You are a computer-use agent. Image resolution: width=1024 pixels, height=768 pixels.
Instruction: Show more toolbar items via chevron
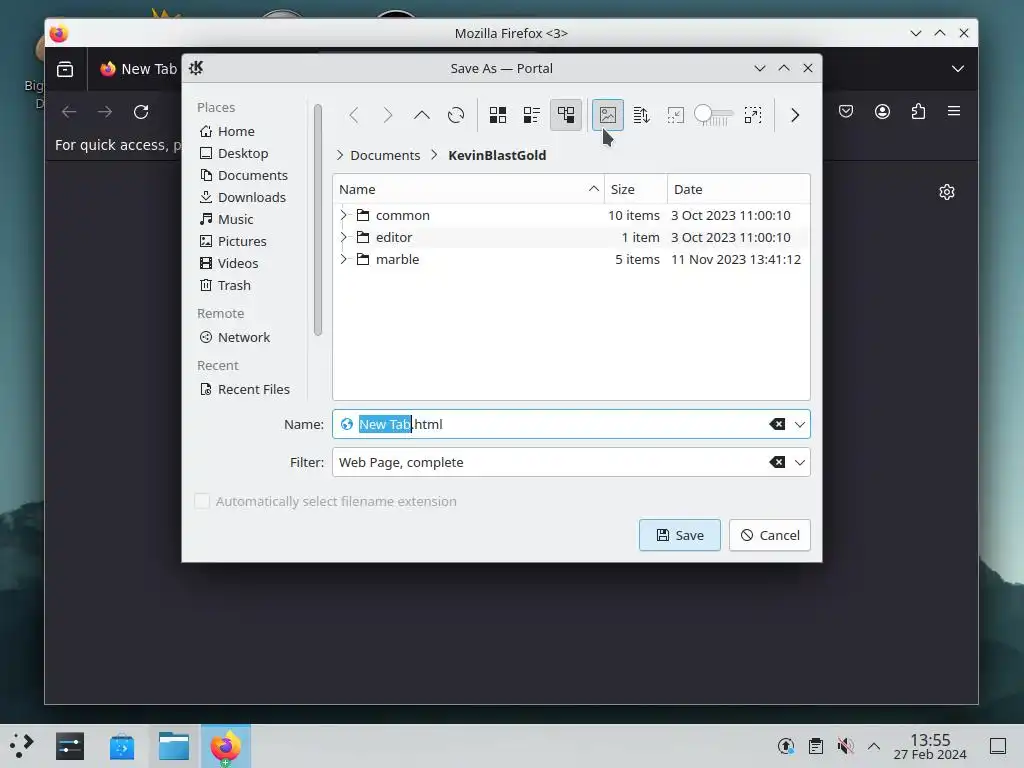795,116
